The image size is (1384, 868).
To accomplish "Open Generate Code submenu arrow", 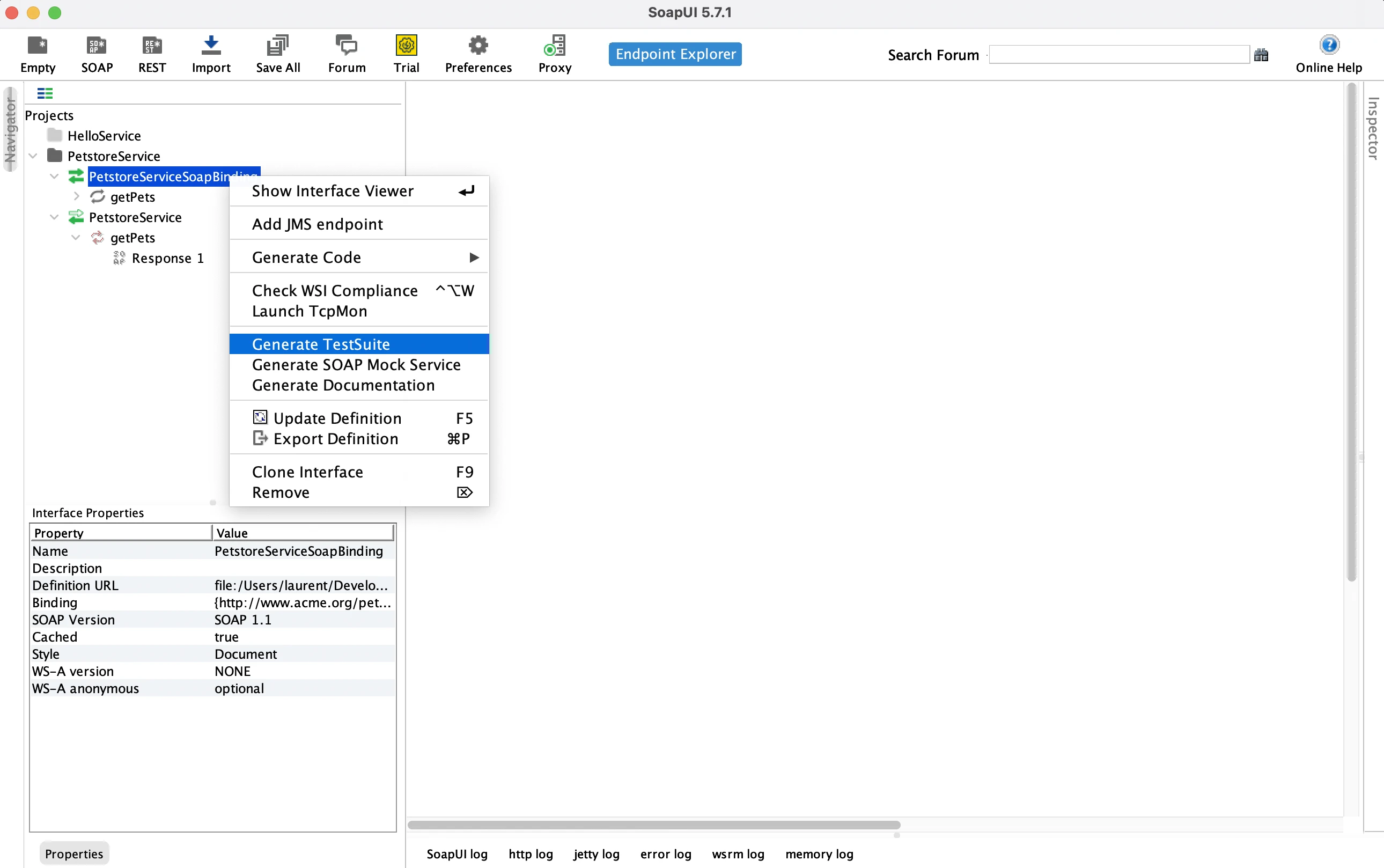I will pyautogui.click(x=474, y=257).
